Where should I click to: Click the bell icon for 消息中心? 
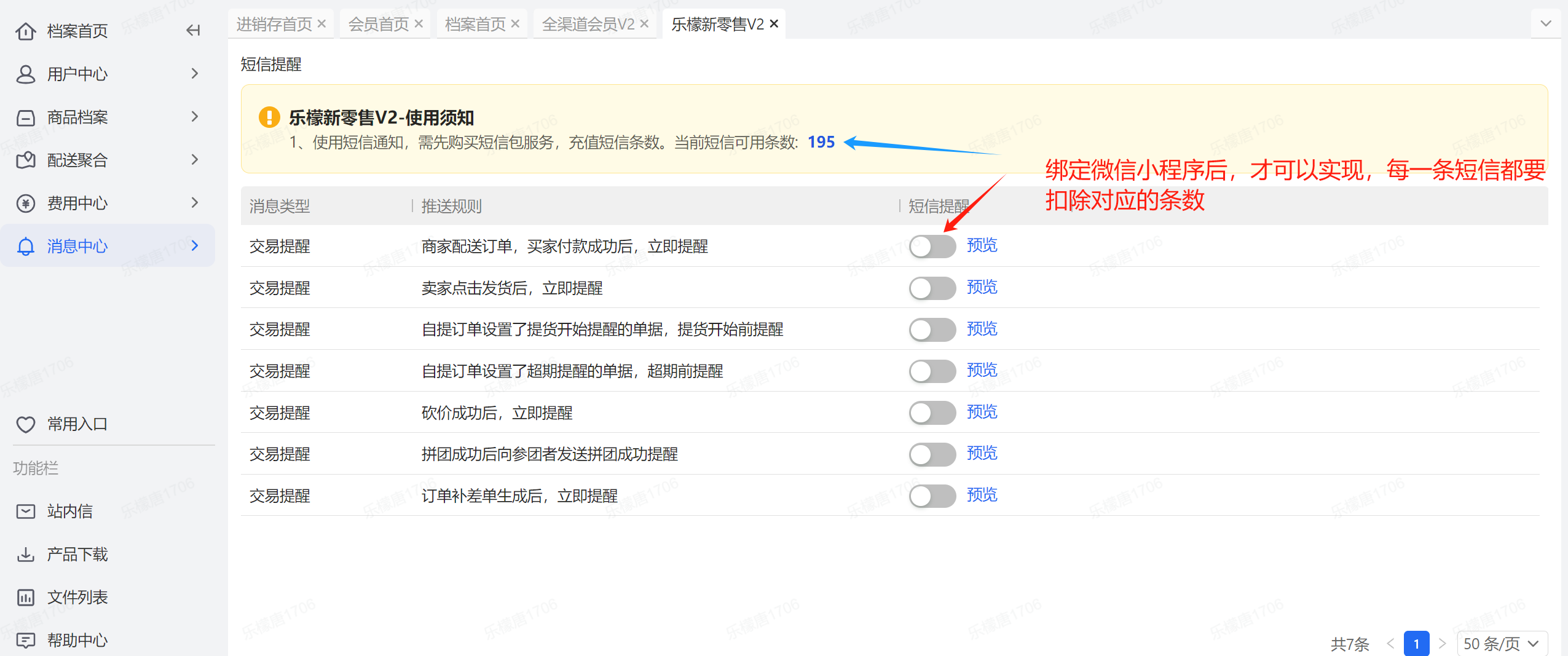[x=25, y=246]
